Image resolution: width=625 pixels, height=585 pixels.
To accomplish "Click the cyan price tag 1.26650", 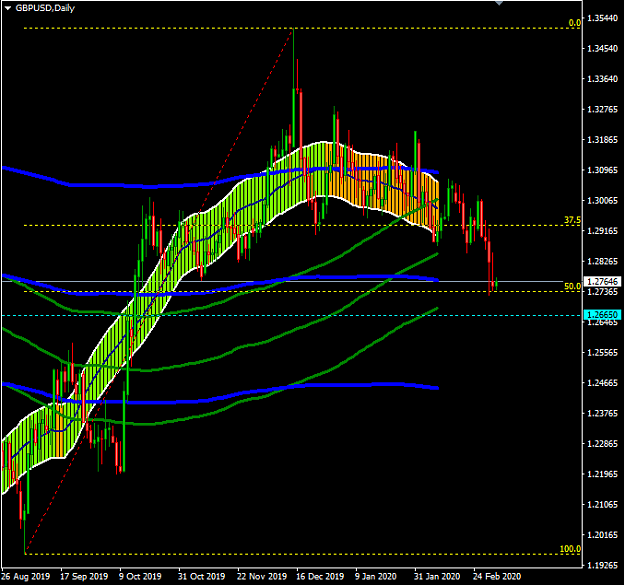I will [x=602, y=314].
